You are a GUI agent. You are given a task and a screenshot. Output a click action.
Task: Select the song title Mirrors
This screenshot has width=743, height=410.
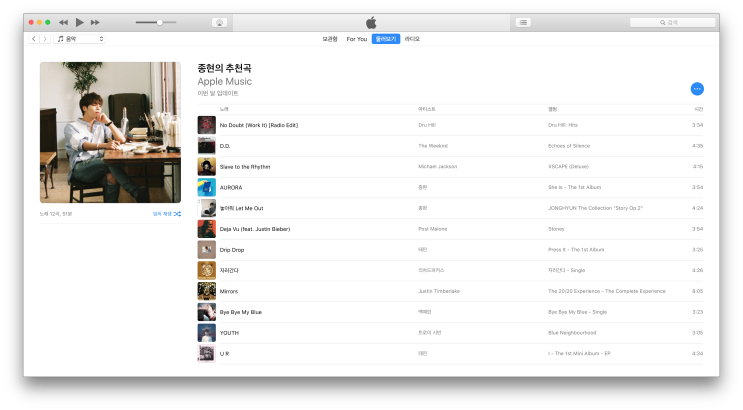click(229, 292)
